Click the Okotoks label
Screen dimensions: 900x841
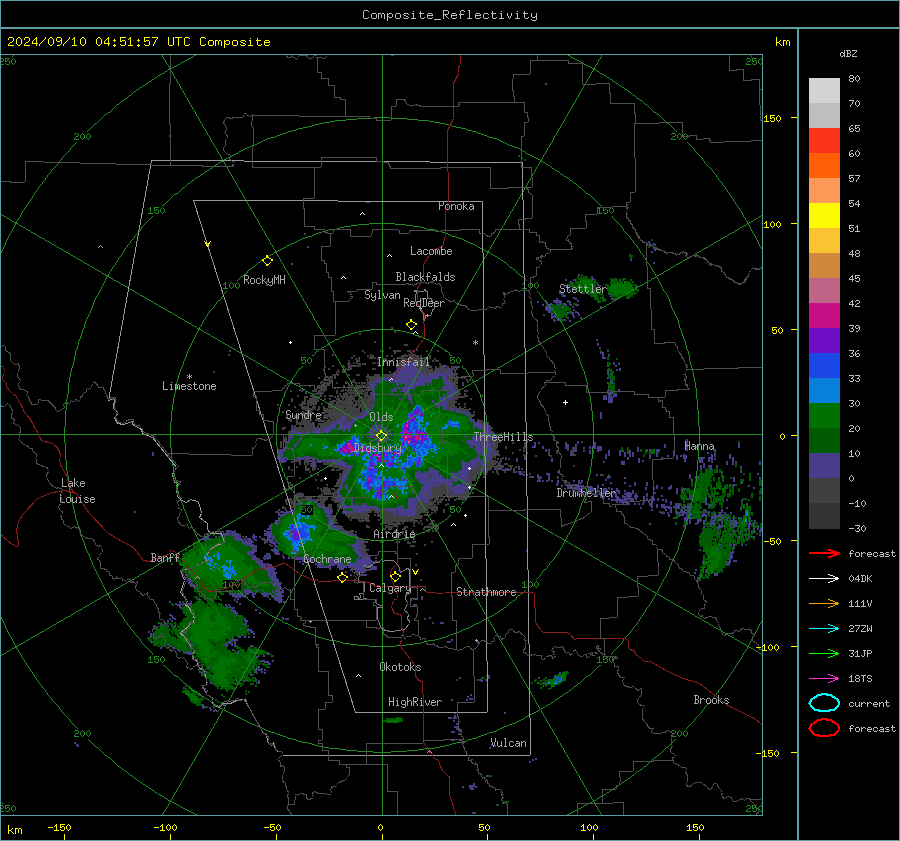[x=400, y=667]
